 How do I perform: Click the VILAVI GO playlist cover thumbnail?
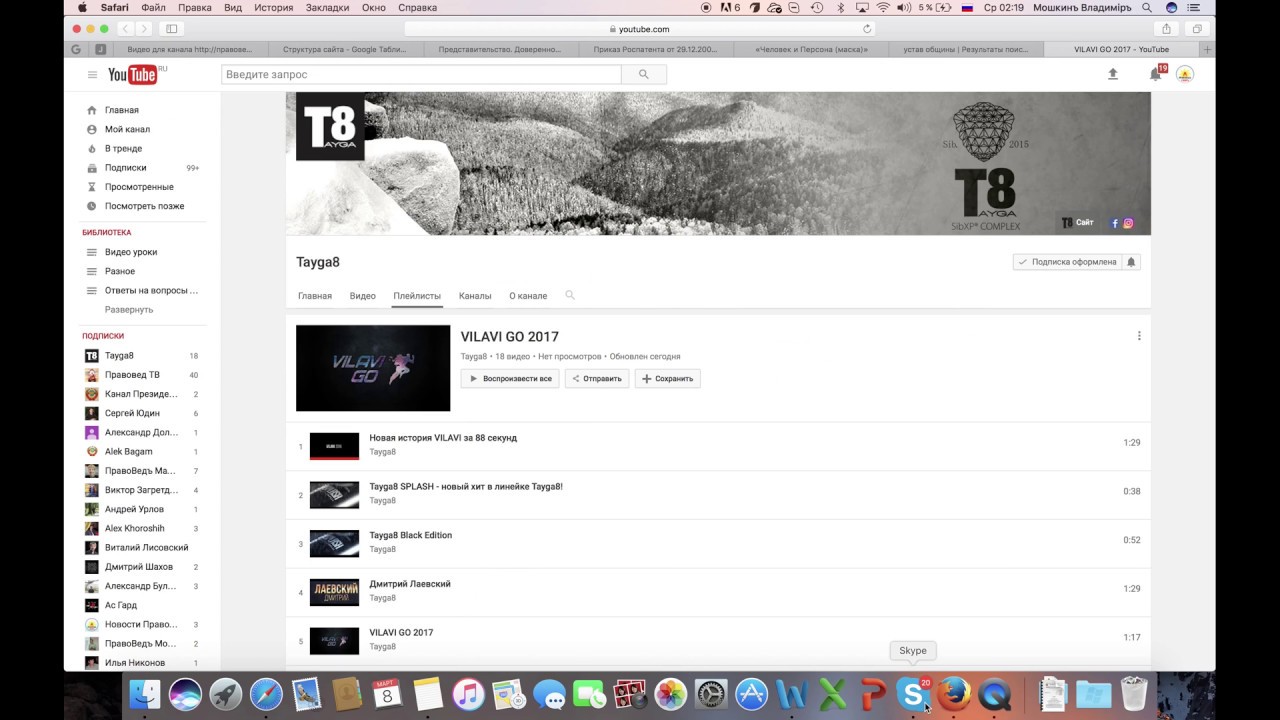[373, 368]
